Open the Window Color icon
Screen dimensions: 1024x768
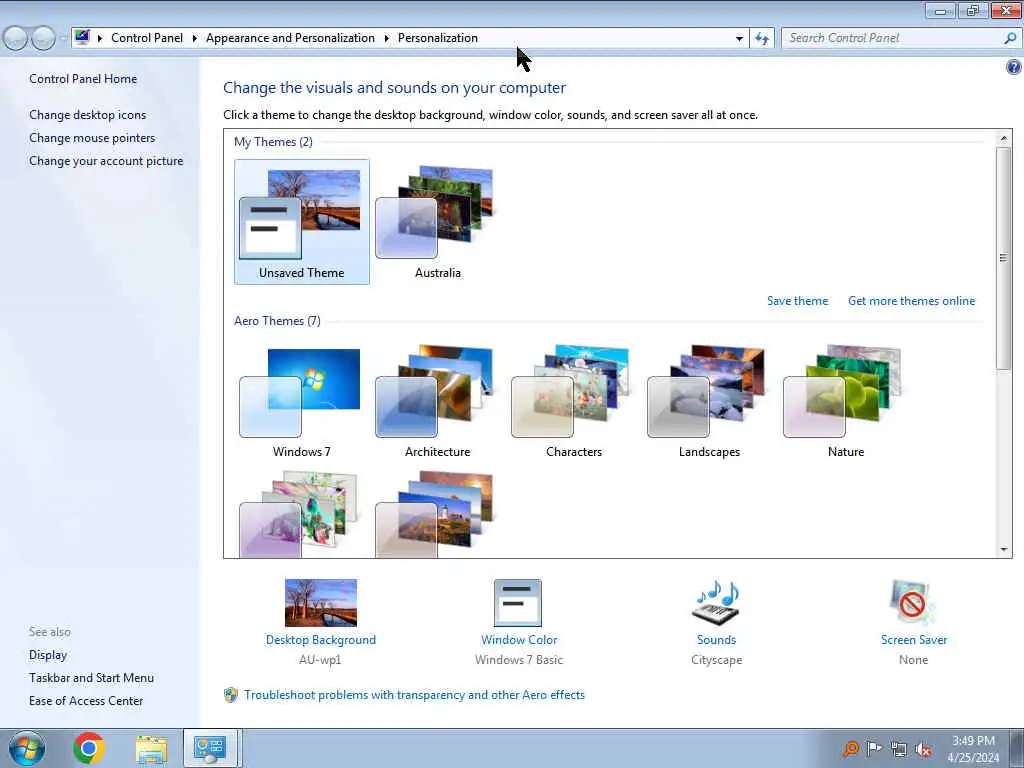coord(518,603)
